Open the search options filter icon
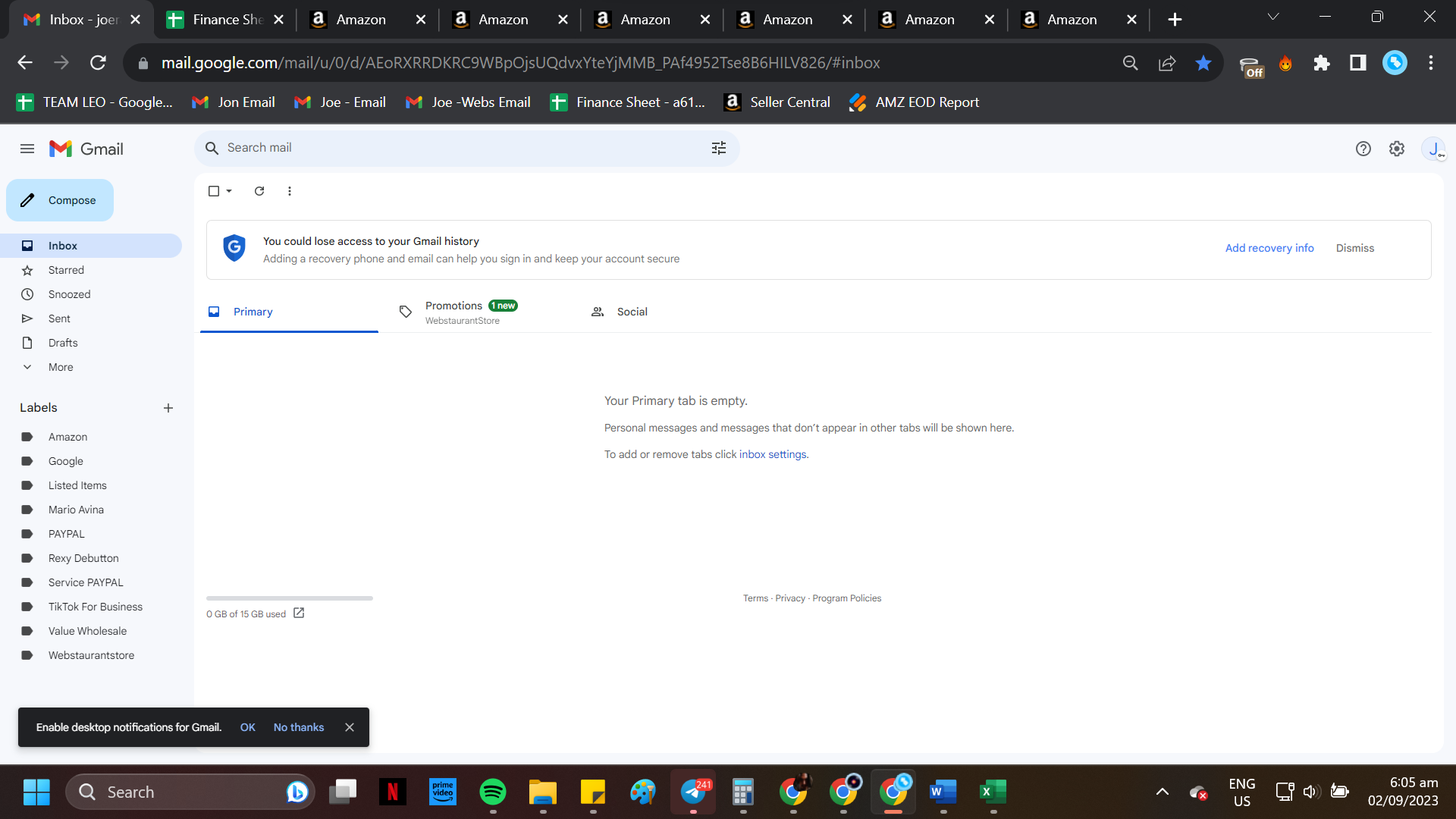This screenshot has height=819, width=1456. click(x=718, y=148)
